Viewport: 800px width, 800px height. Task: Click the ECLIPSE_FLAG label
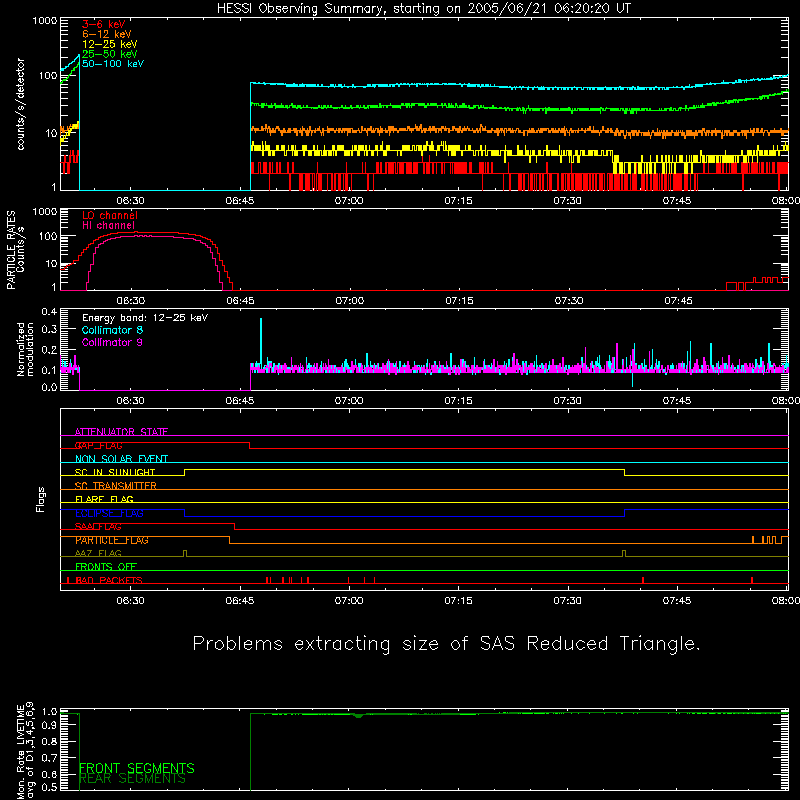[109, 513]
